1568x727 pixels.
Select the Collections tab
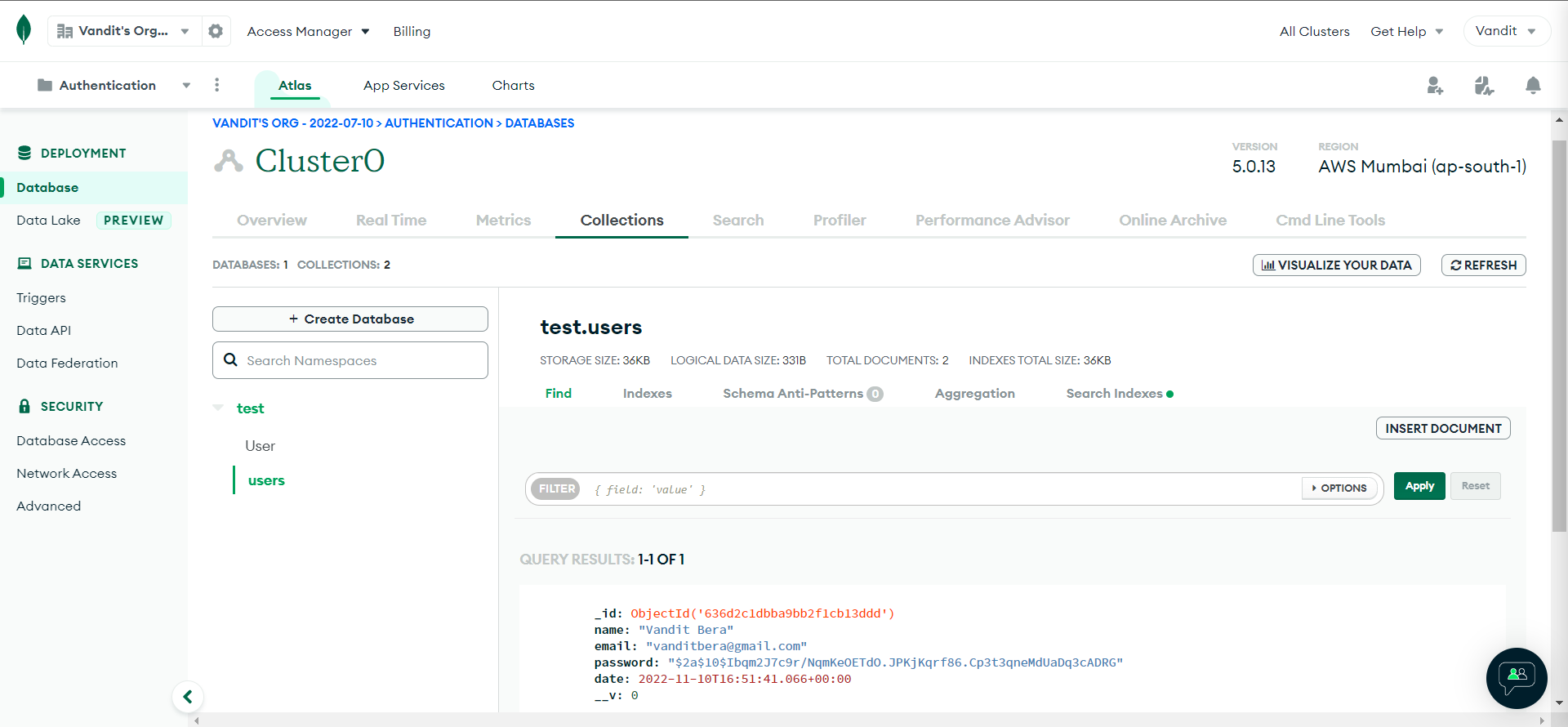tap(621, 220)
